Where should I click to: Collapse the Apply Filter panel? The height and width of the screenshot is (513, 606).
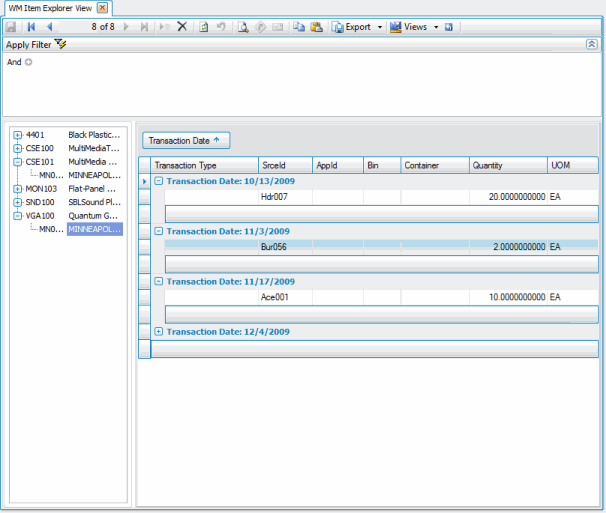[591, 44]
